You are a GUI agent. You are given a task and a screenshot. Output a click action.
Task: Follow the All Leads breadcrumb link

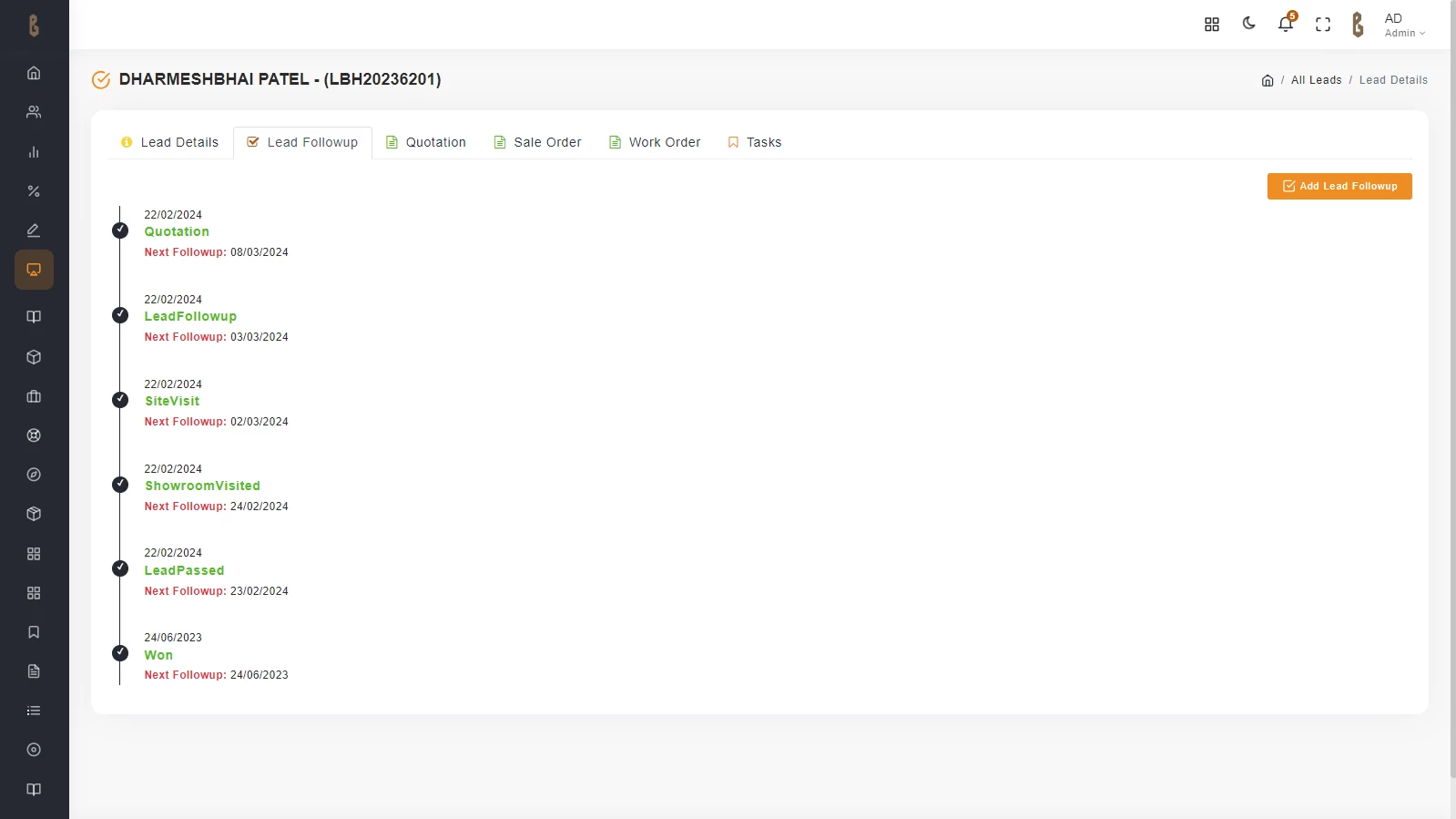pyautogui.click(x=1316, y=80)
